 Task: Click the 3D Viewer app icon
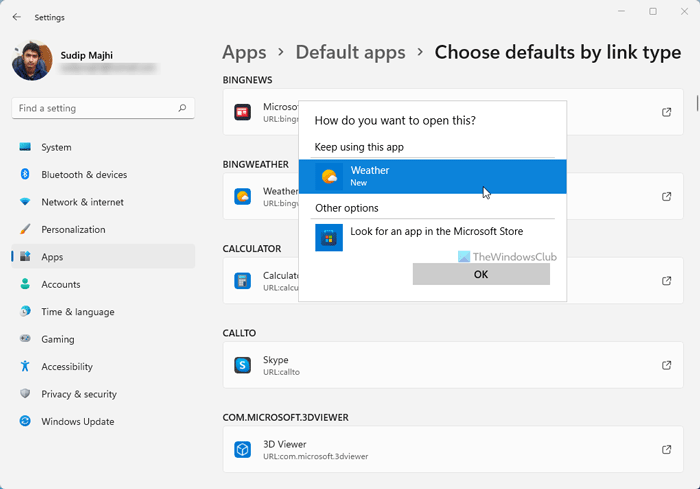[x=242, y=449]
